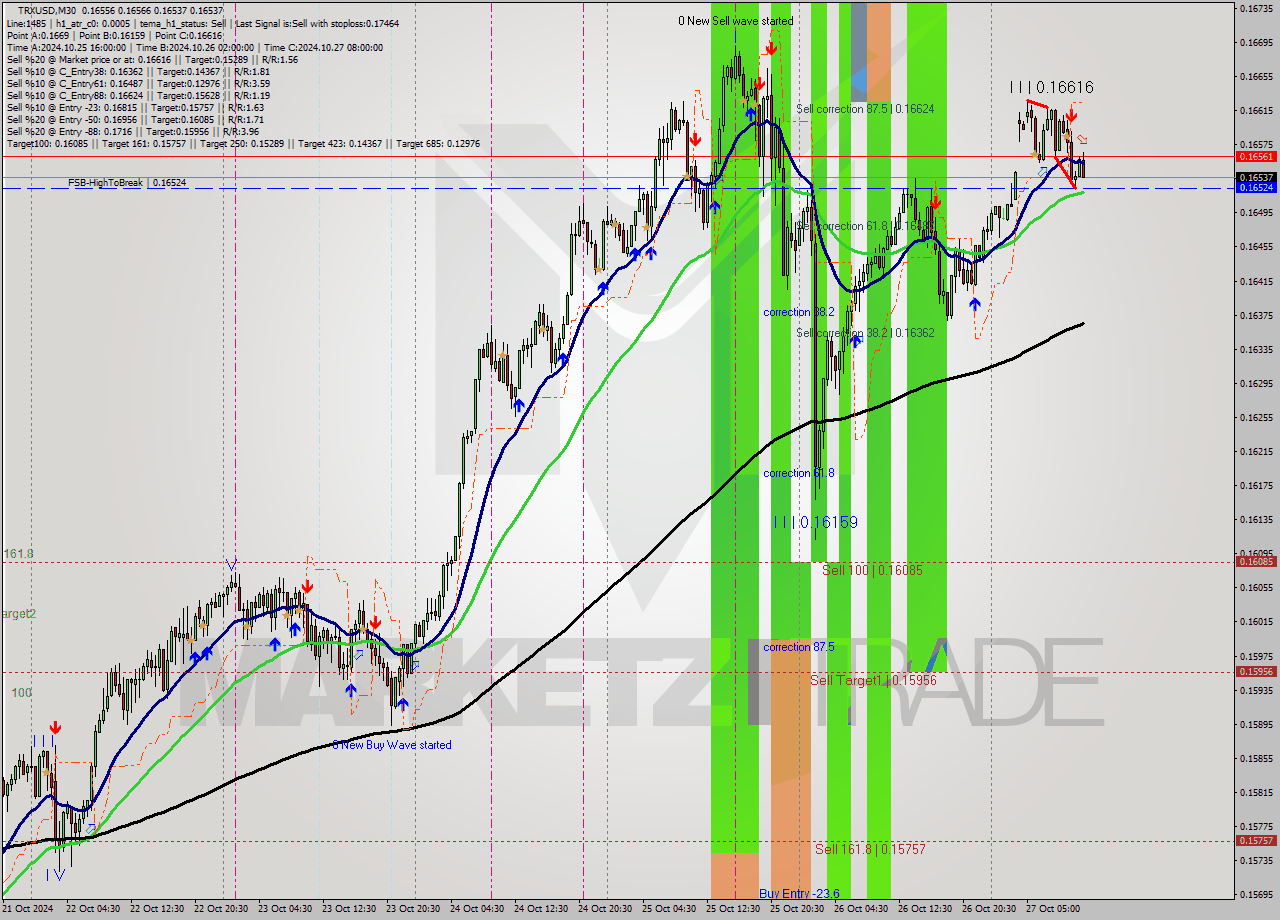Click the 'Sell correction 87.5 | 0.16624' label
The width and height of the screenshot is (1280, 920).
(x=865, y=109)
